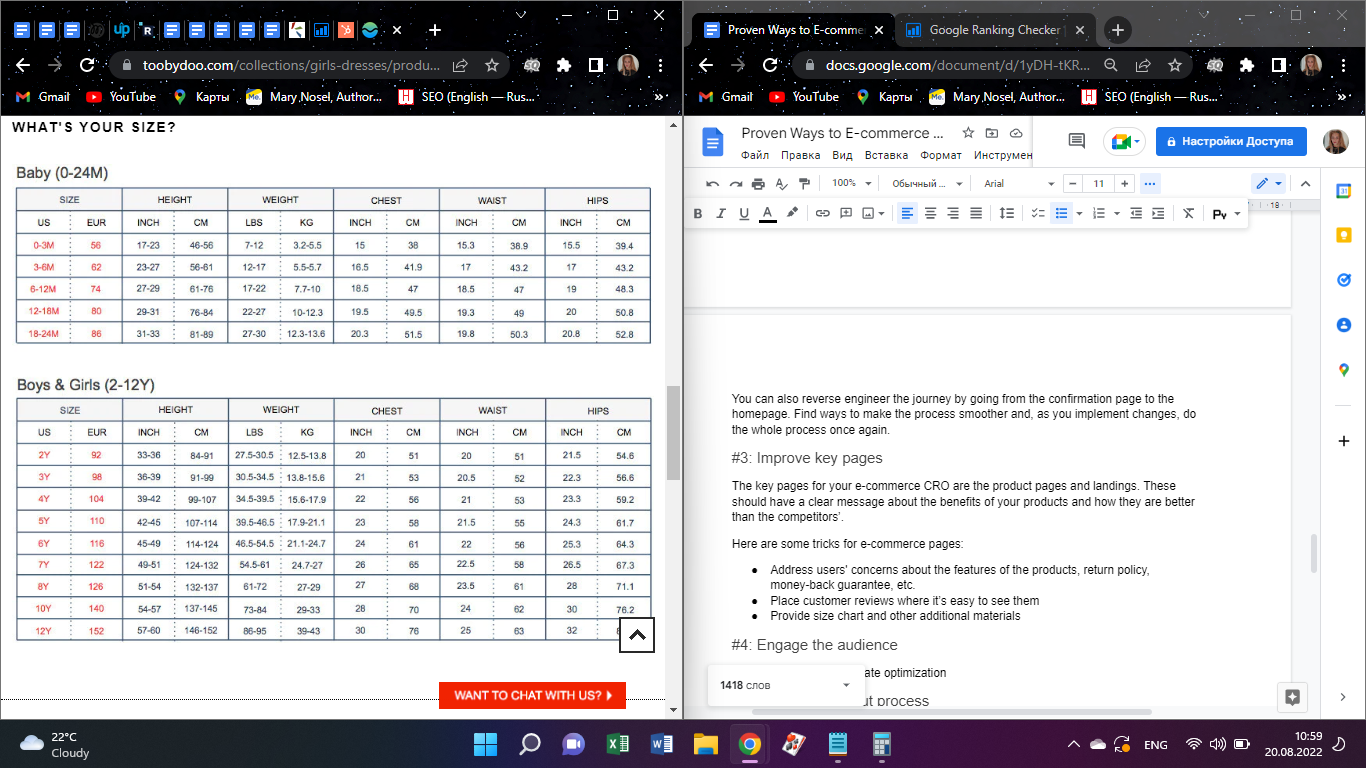Open the highlight color tool in Docs
Image resolution: width=1366 pixels, height=768 pixels.
[x=792, y=213]
